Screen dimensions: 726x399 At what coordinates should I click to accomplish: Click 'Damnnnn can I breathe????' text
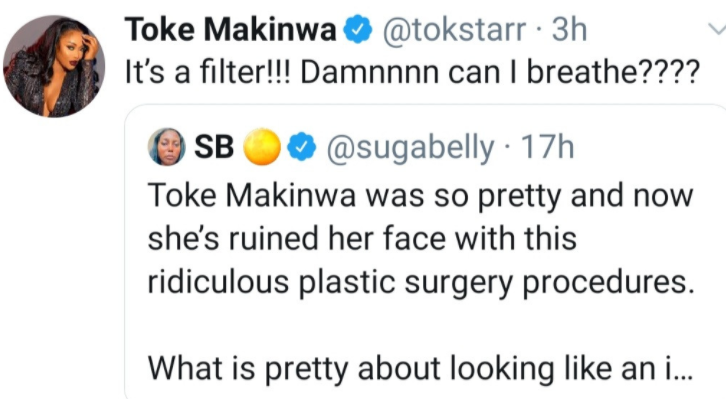[x=500, y=72]
